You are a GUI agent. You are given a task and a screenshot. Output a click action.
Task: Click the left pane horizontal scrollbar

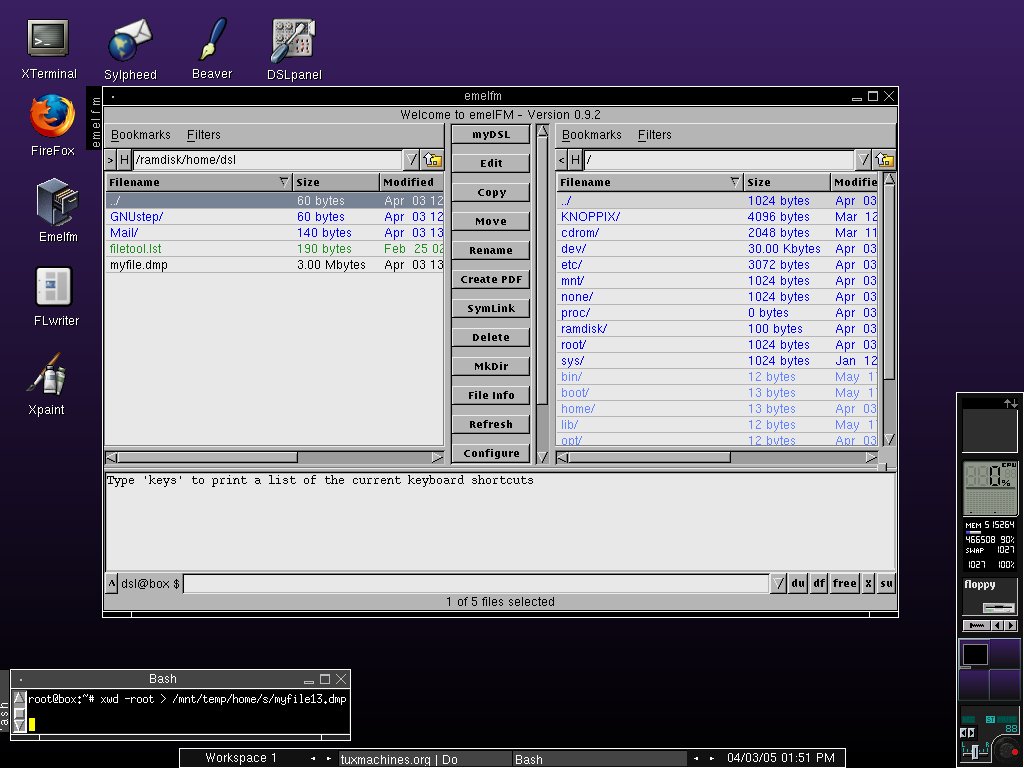274,457
